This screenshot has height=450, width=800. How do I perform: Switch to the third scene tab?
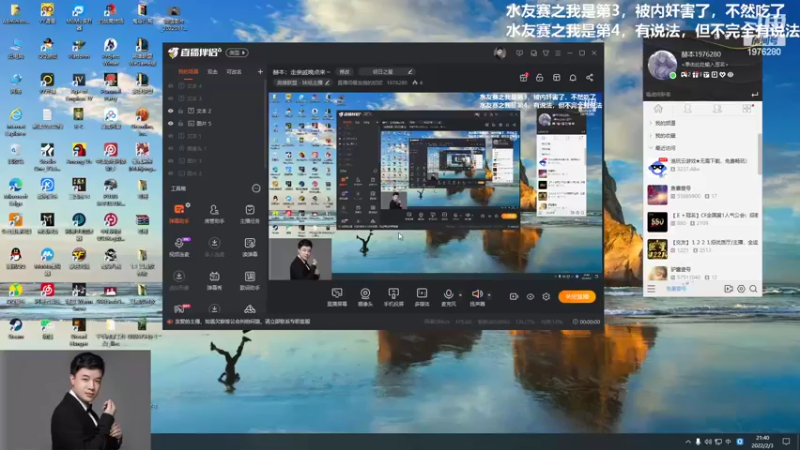point(234,72)
